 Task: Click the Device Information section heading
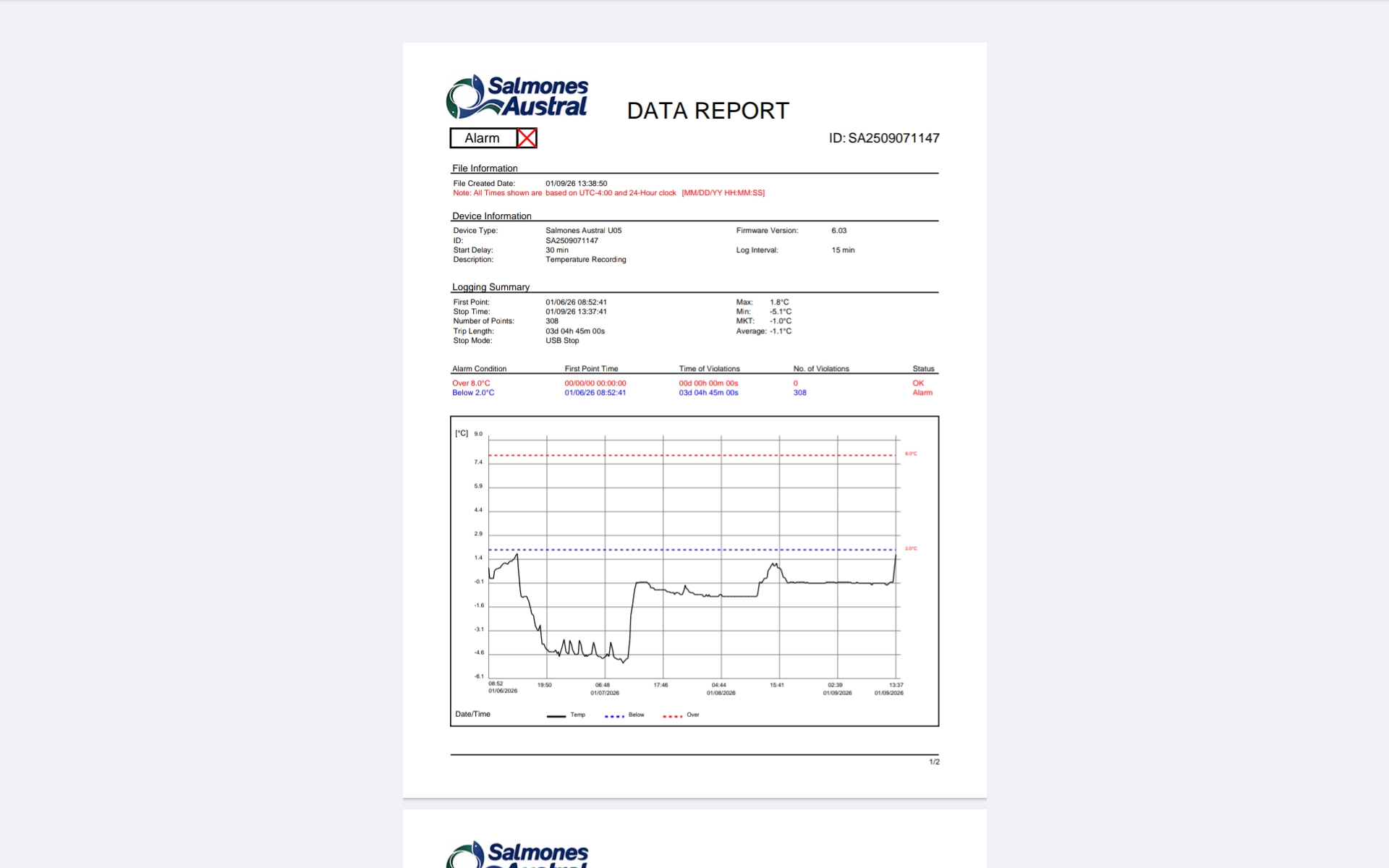pyautogui.click(x=491, y=216)
